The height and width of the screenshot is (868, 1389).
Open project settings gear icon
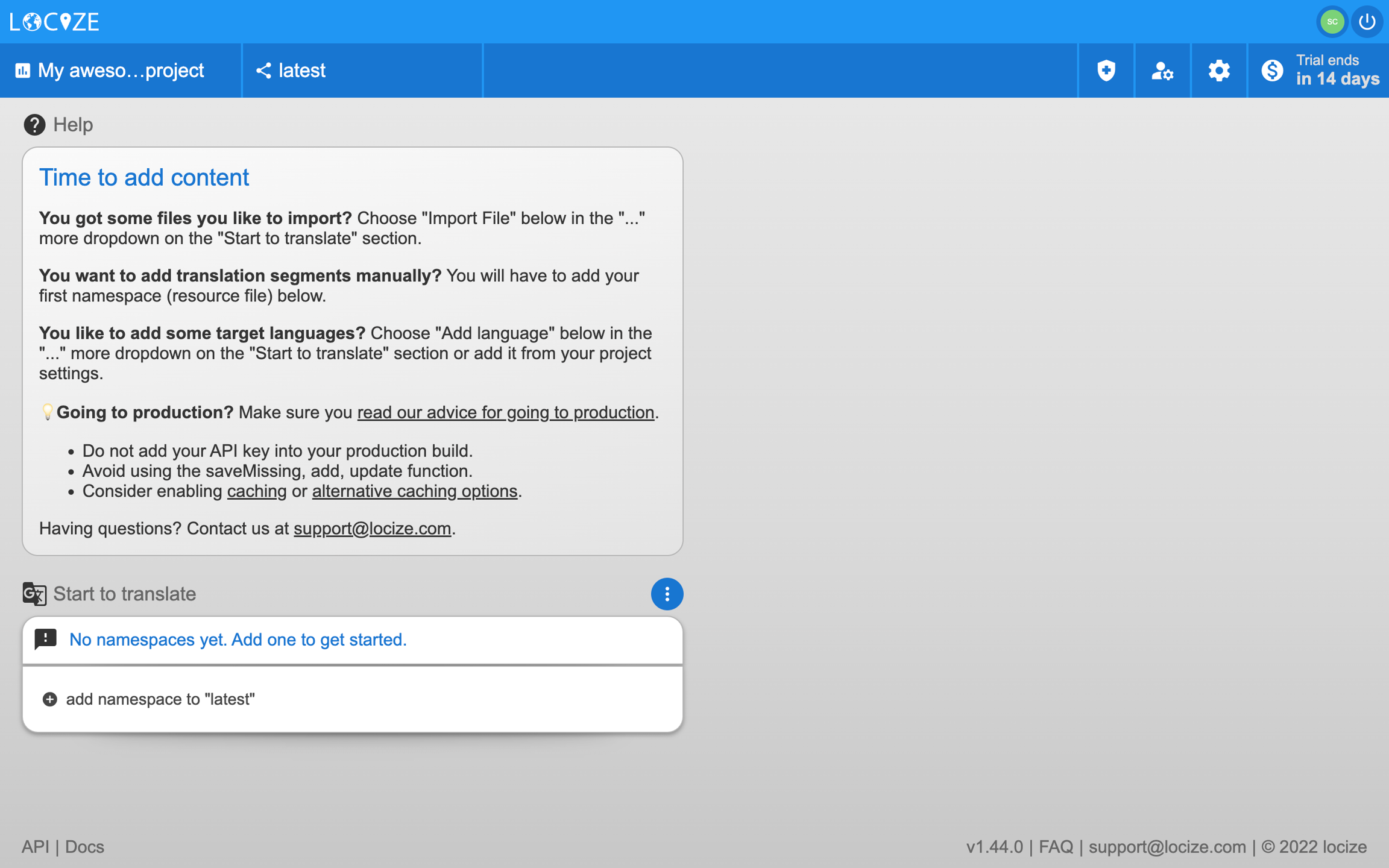[x=1218, y=71]
